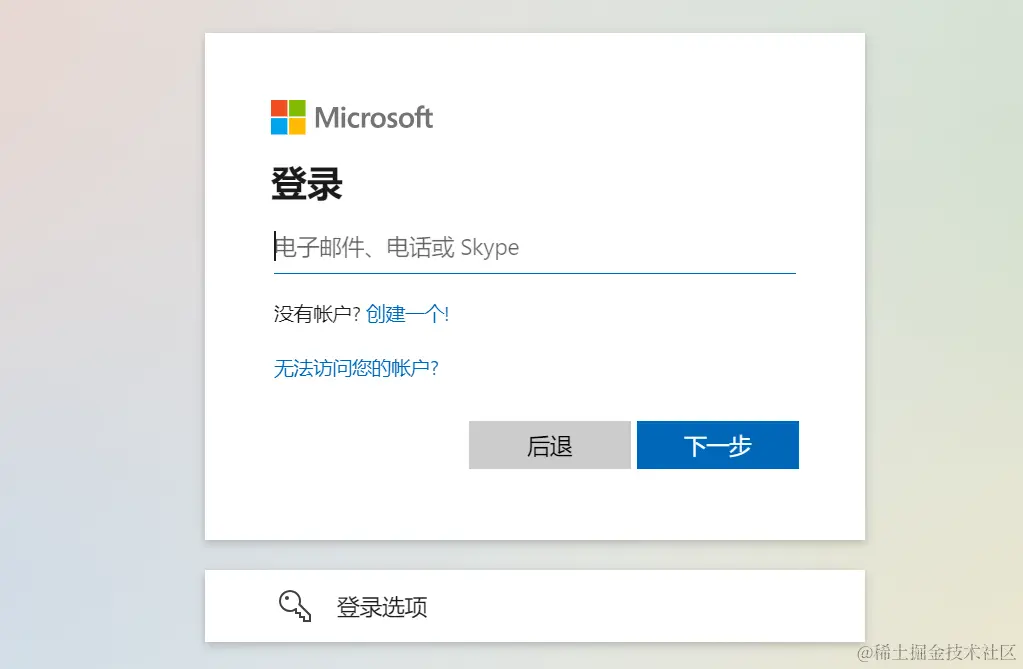The width and height of the screenshot is (1023, 669).
Task: Click the placeholder text 电子邮件、电话或 Skype
Action: (x=398, y=247)
